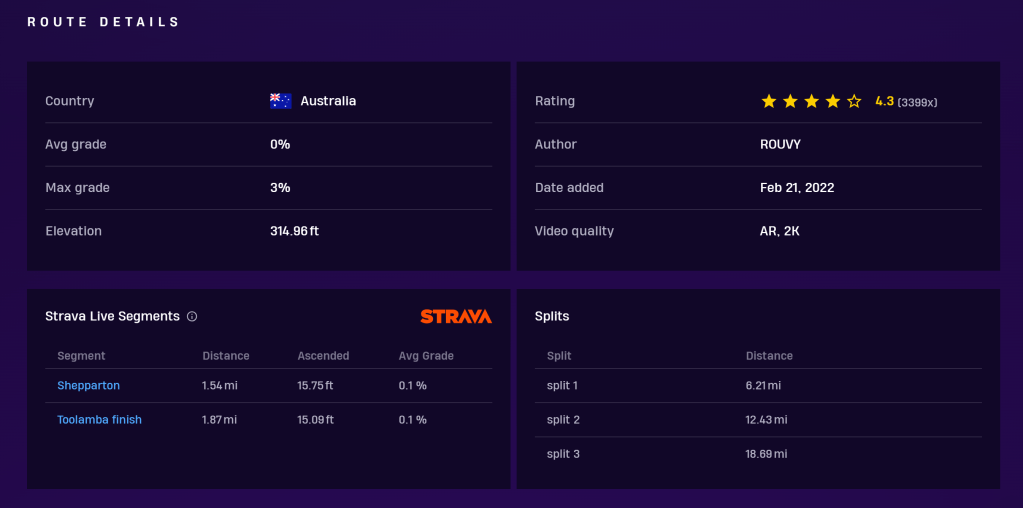Click the Ascended column header
The height and width of the screenshot is (508, 1023).
pyautogui.click(x=323, y=356)
